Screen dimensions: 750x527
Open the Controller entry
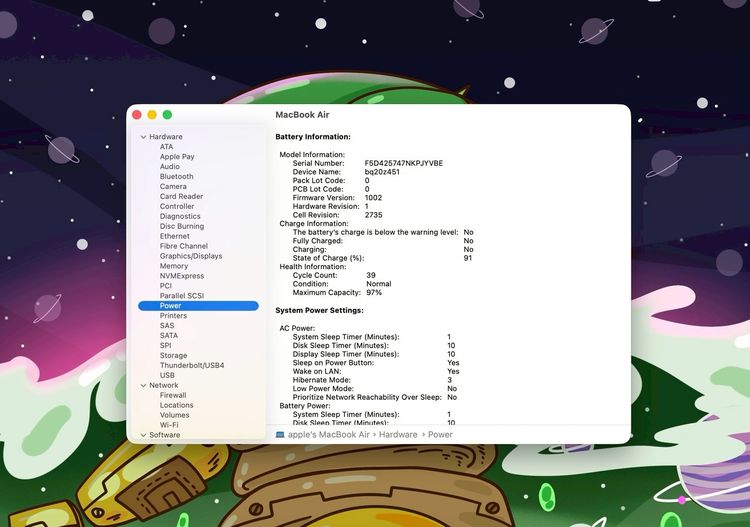(177, 207)
